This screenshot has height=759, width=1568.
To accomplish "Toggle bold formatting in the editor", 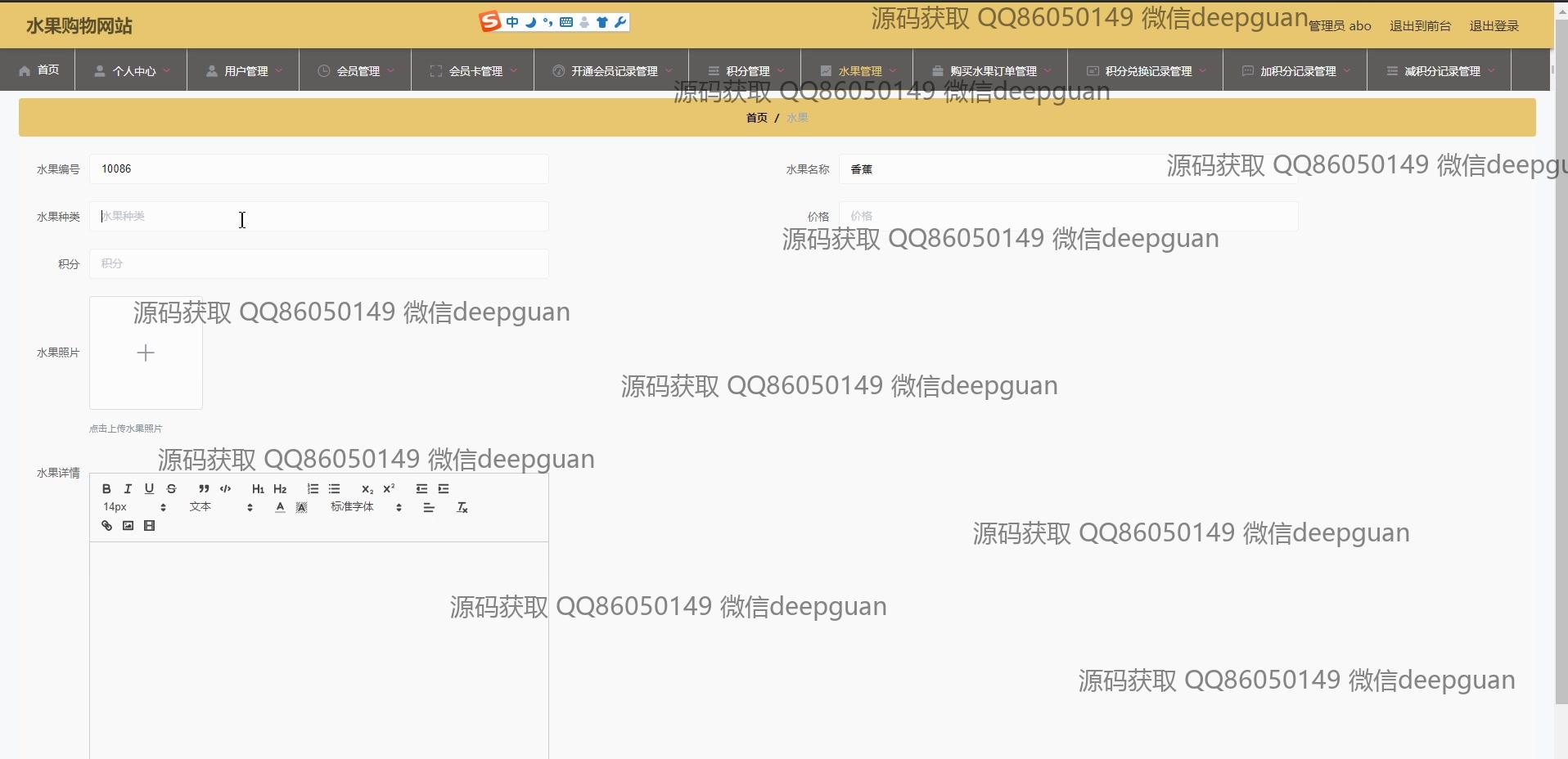I will click(x=106, y=489).
